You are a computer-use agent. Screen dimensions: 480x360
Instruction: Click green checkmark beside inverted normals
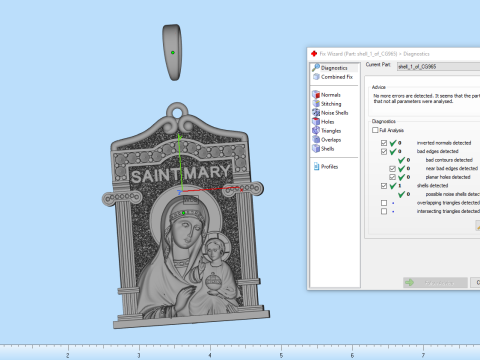[393, 143]
